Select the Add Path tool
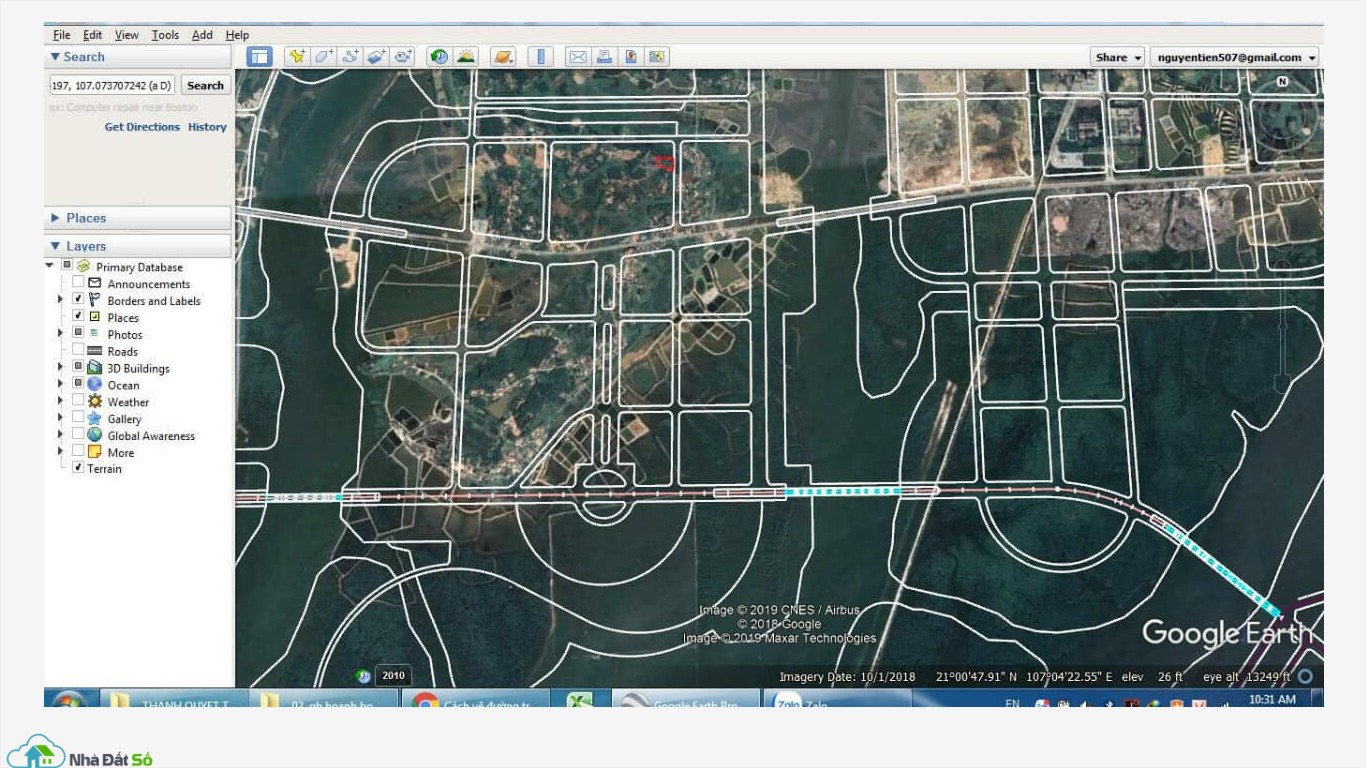1366x768 pixels. tap(350, 57)
